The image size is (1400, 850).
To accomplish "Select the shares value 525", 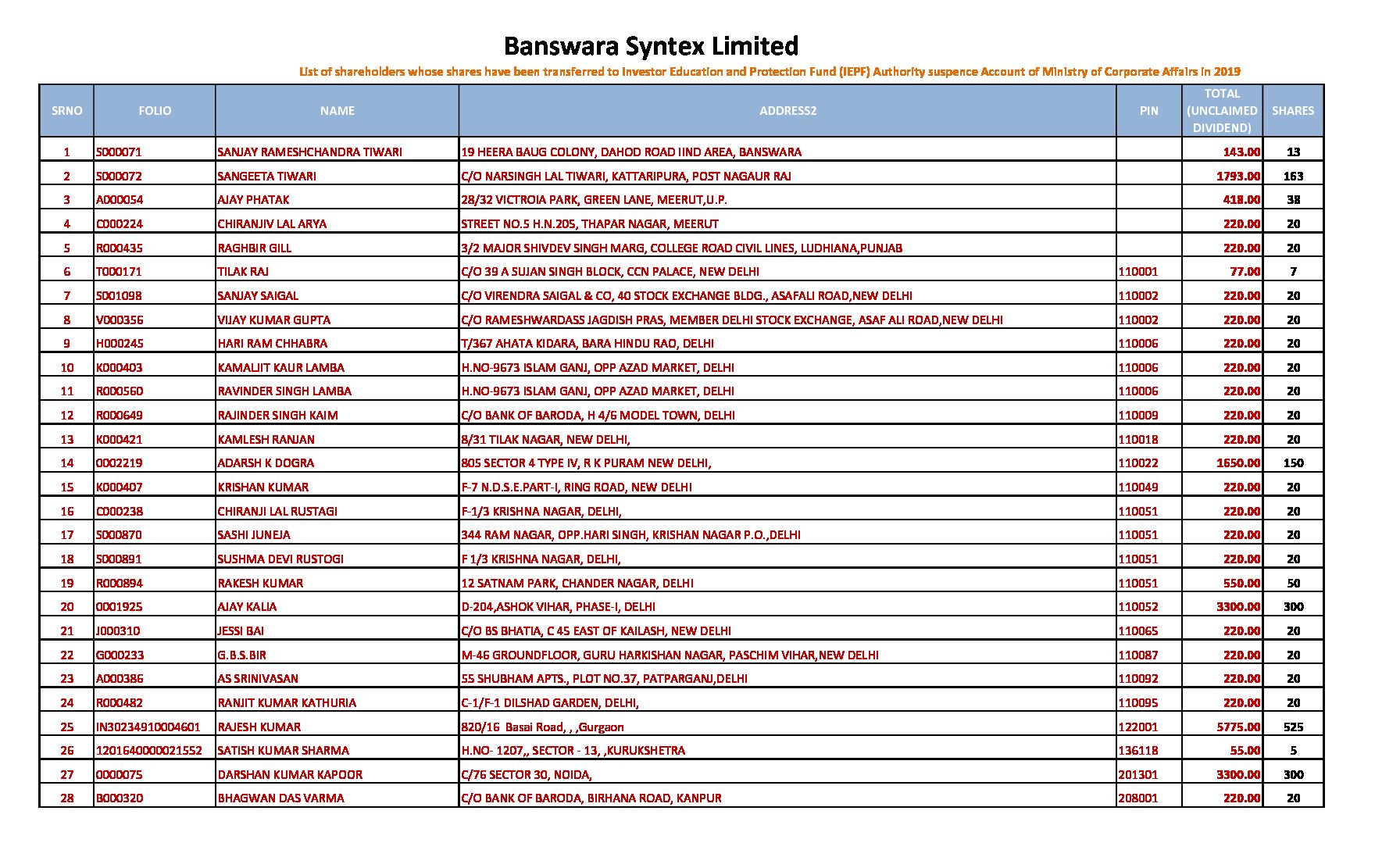I will [1293, 727].
